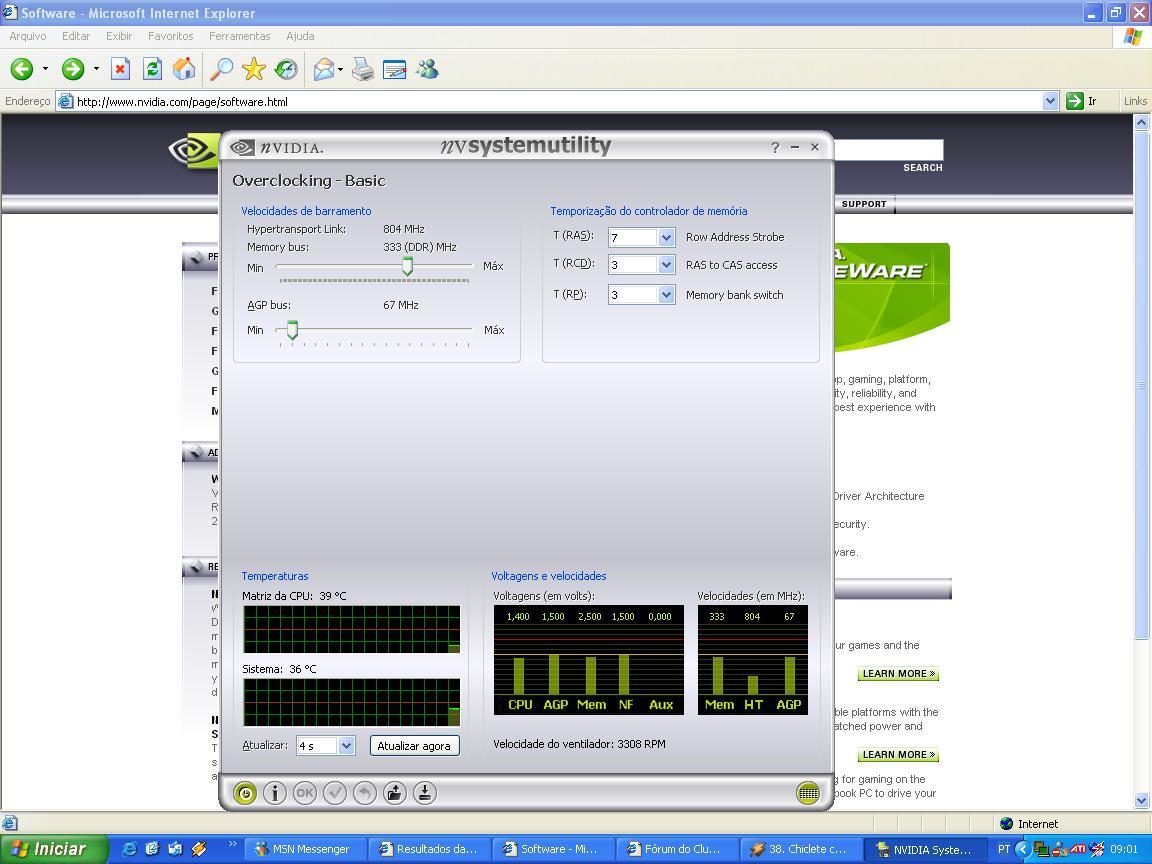This screenshot has height=864, width=1152.
Task: Click the Atualizar agora button
Action: 414,746
